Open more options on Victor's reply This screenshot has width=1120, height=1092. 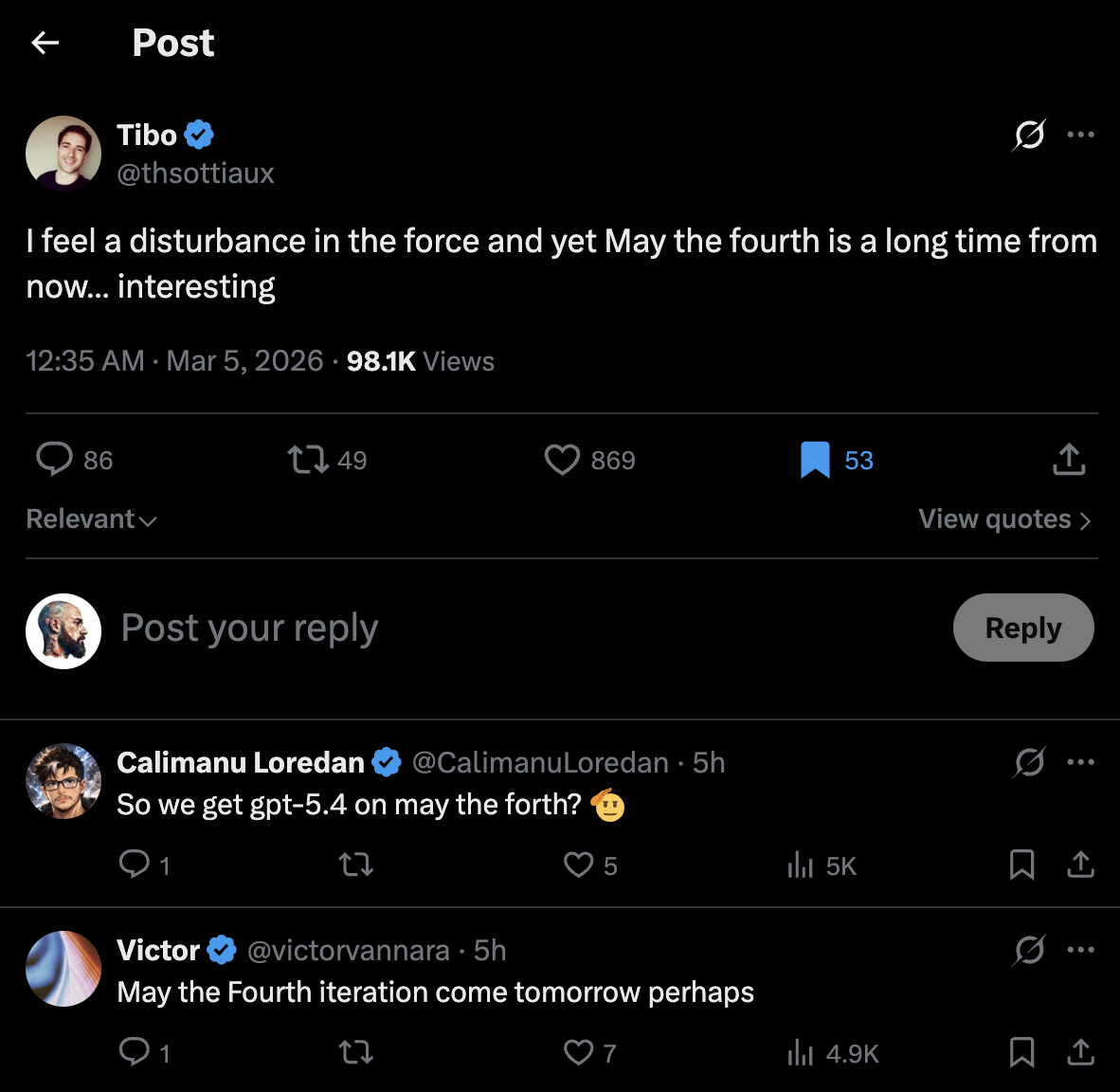(x=1080, y=950)
